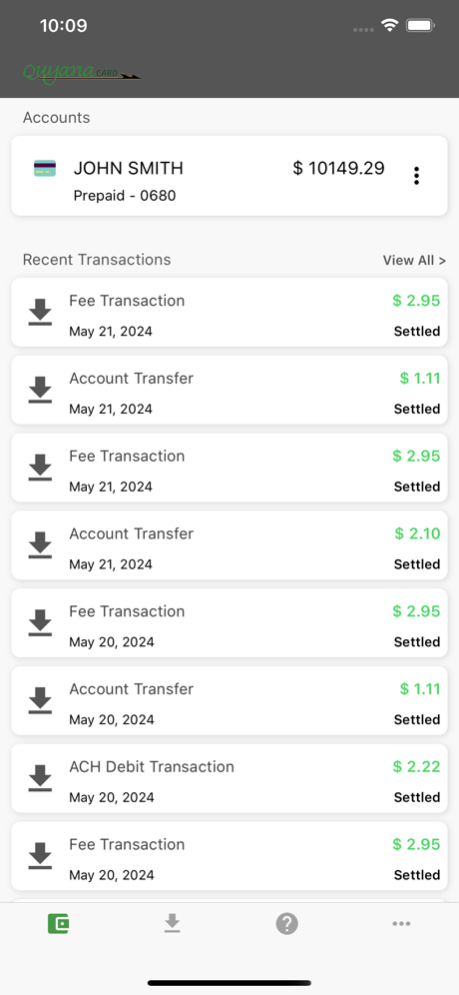
Task: Open the three-dot menu for John Smith account
Action: point(416,176)
